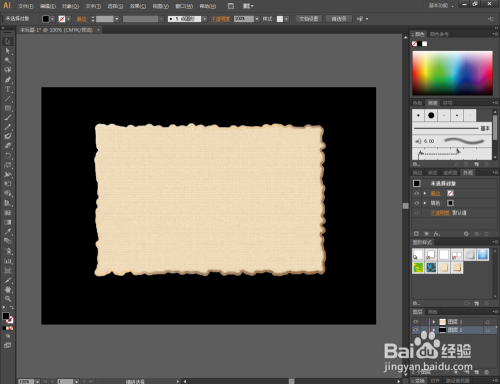The height and width of the screenshot is (384, 500).
Task: Click new layer icon at bottom of Layers panel
Action: pos(477,372)
